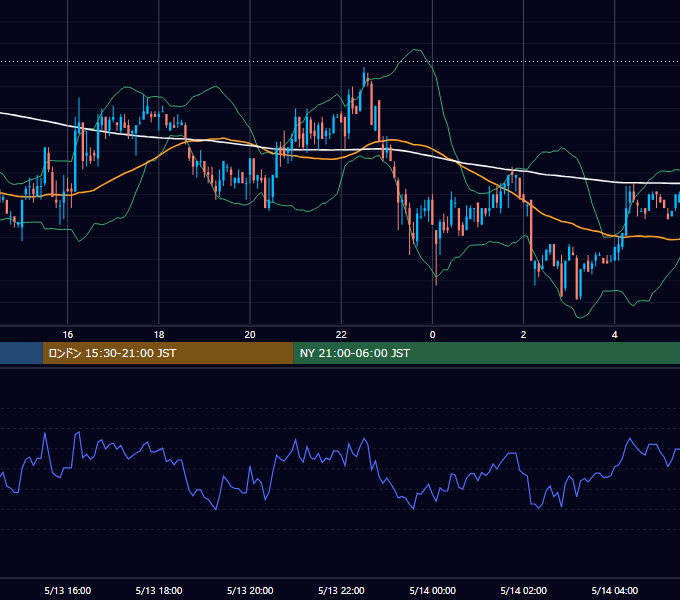The image size is (680, 600).
Task: Click the '5/13 20:00' date label
Action: 250,590
